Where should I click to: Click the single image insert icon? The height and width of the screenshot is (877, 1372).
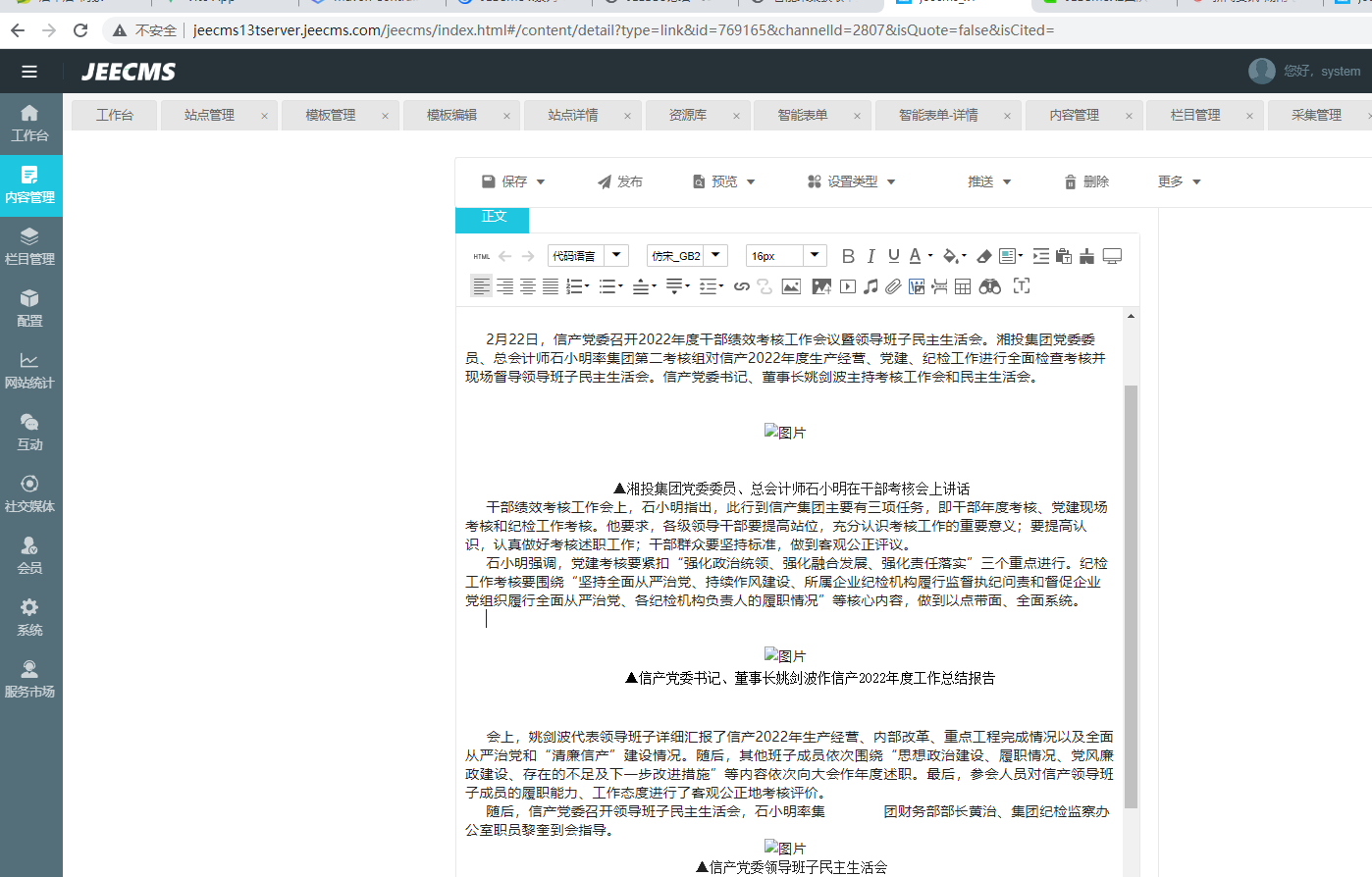(x=791, y=286)
